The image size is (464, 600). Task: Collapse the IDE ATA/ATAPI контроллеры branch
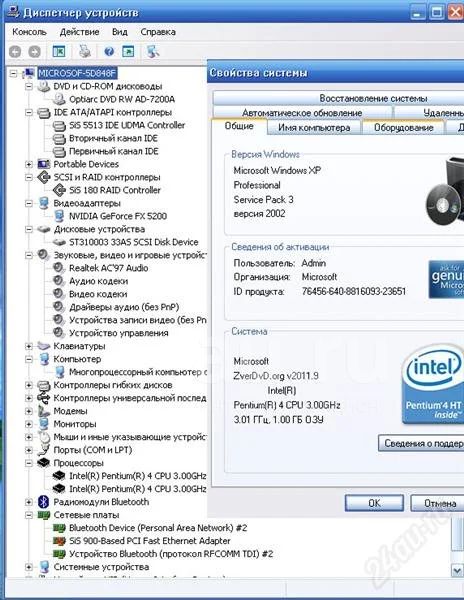tap(29, 112)
